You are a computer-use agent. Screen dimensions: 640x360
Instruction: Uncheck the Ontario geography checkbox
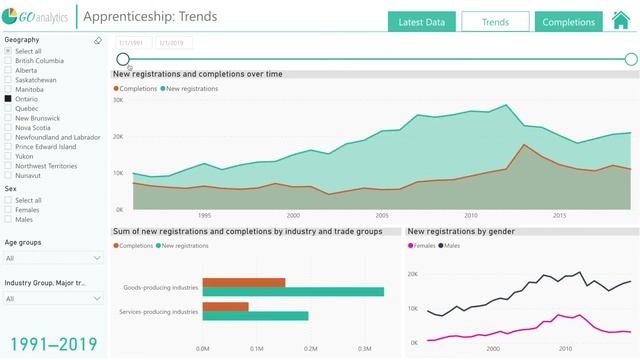pyautogui.click(x=8, y=99)
